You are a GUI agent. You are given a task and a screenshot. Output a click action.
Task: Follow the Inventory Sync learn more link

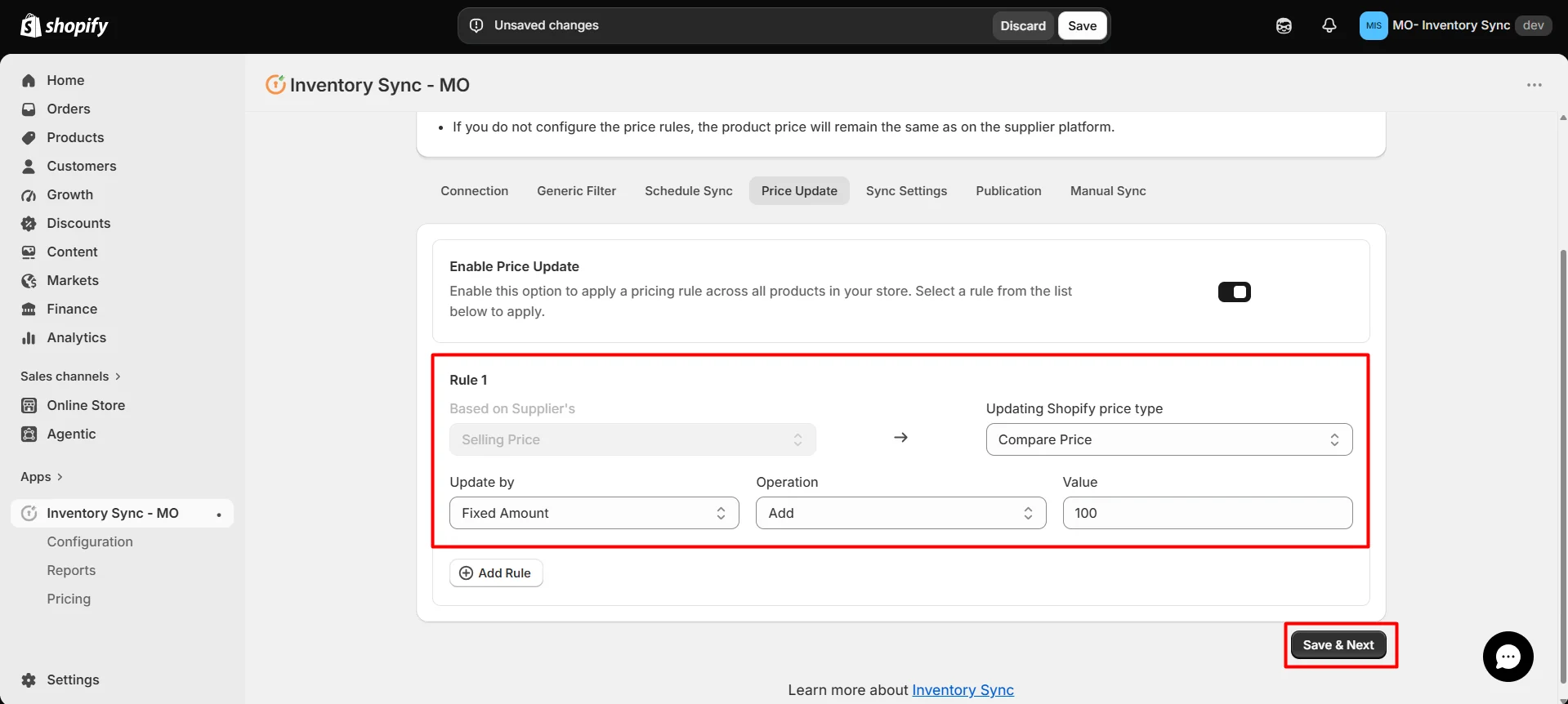point(963,690)
